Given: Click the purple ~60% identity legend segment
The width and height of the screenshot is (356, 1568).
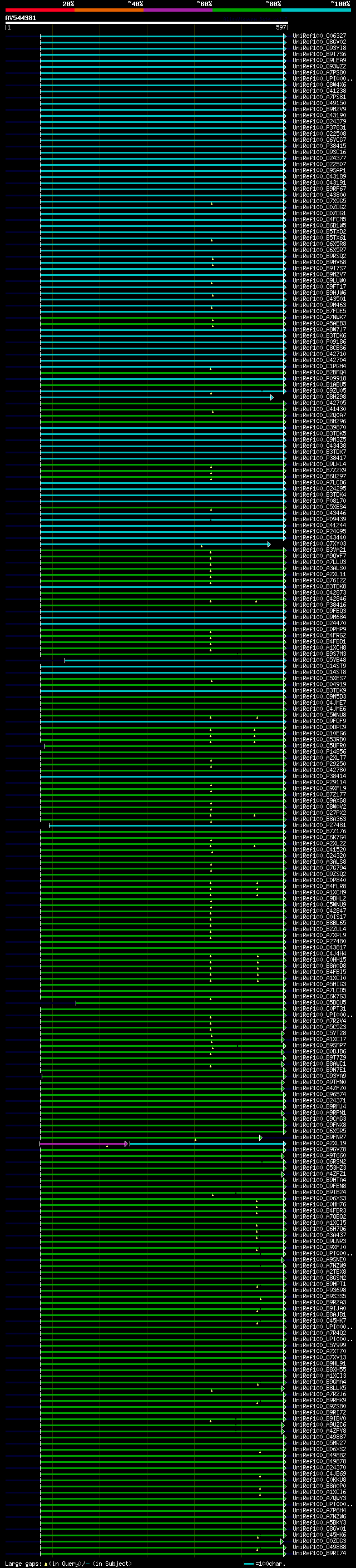Looking at the screenshot, I should (179, 11).
